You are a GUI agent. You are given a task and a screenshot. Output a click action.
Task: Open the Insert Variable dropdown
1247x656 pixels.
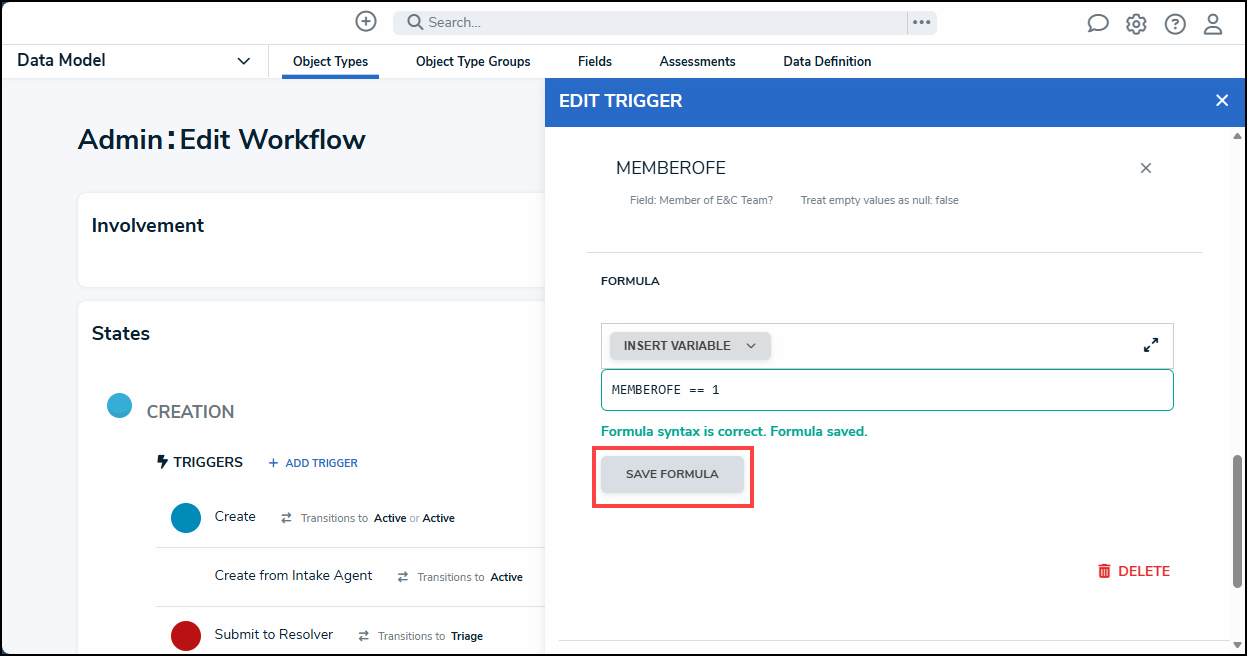pyautogui.click(x=690, y=346)
